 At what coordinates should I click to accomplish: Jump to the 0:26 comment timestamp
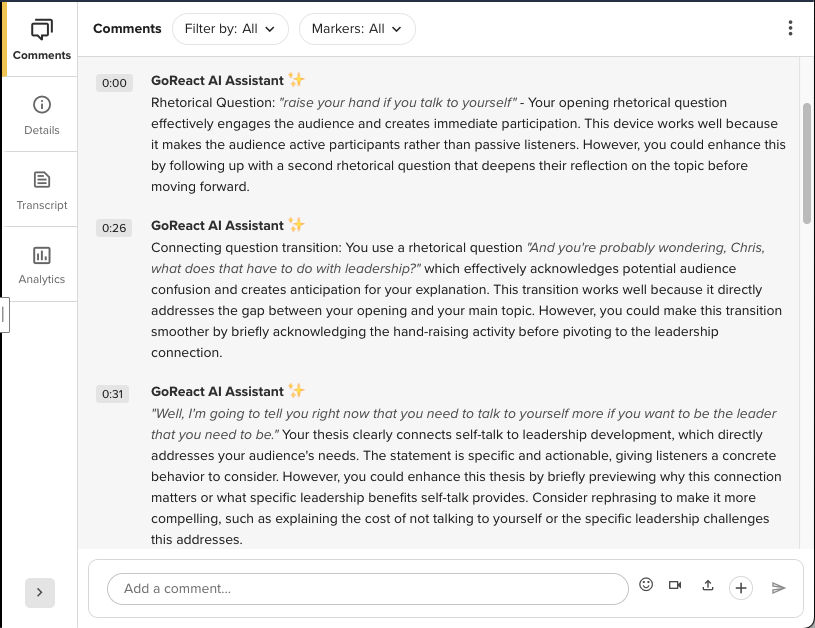tap(114, 227)
